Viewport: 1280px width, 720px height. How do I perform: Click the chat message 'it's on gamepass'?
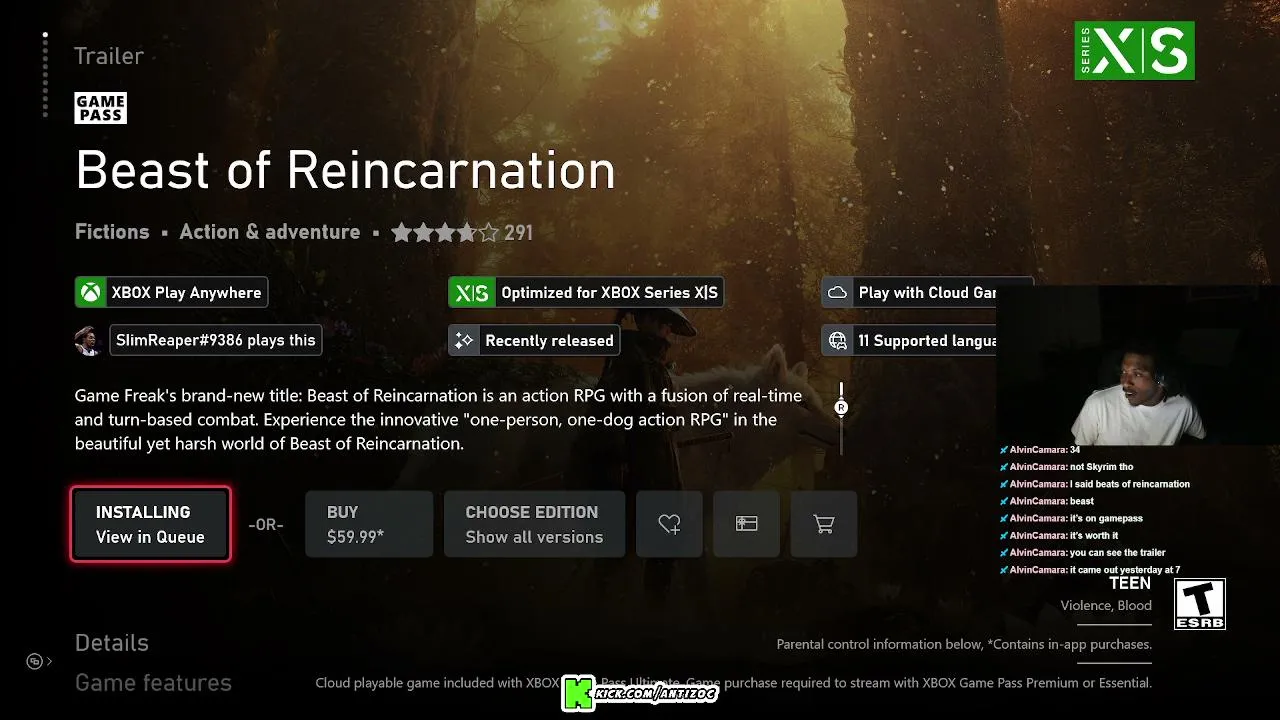[x=1106, y=518]
